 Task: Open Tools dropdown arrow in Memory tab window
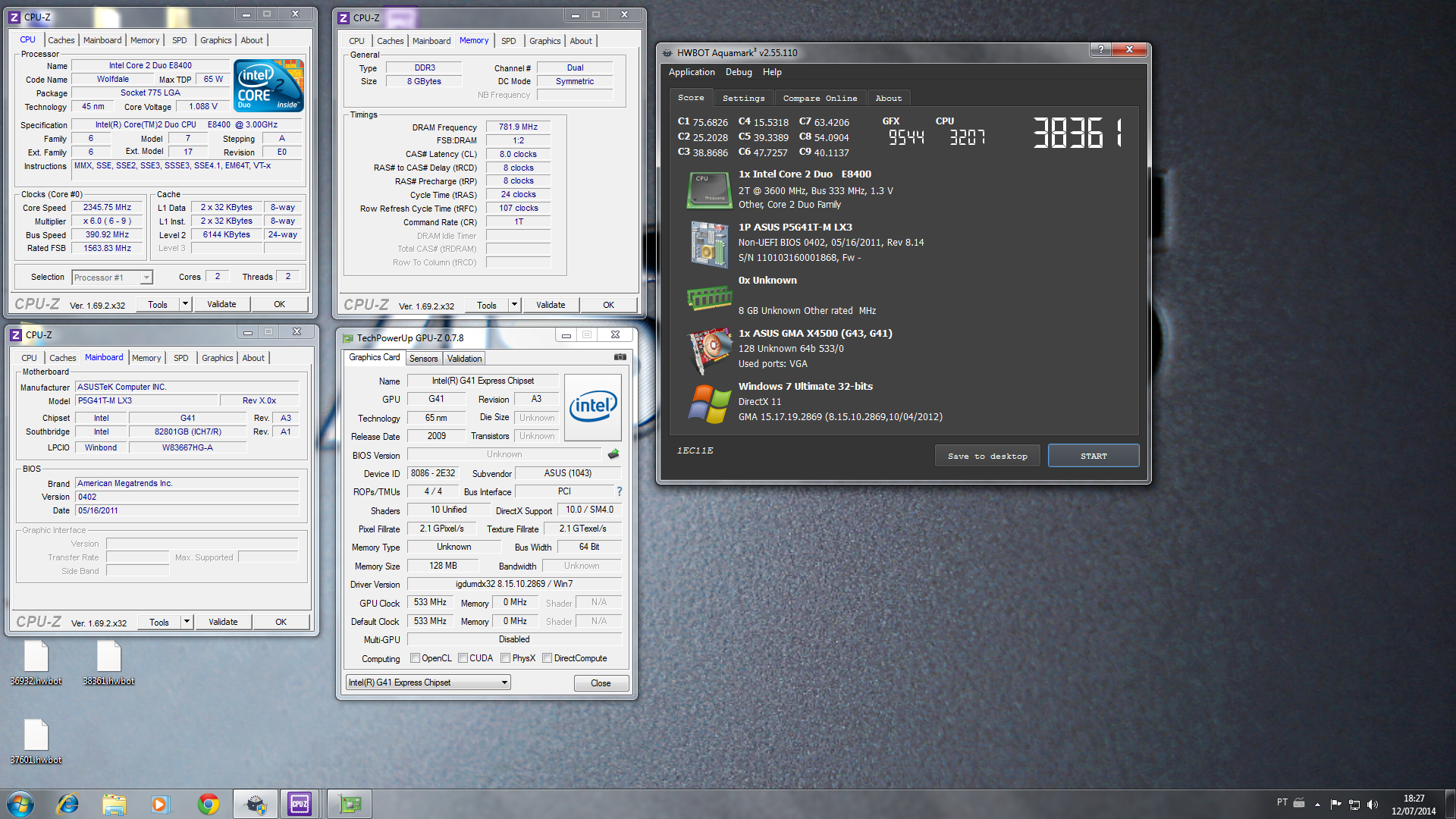[514, 305]
